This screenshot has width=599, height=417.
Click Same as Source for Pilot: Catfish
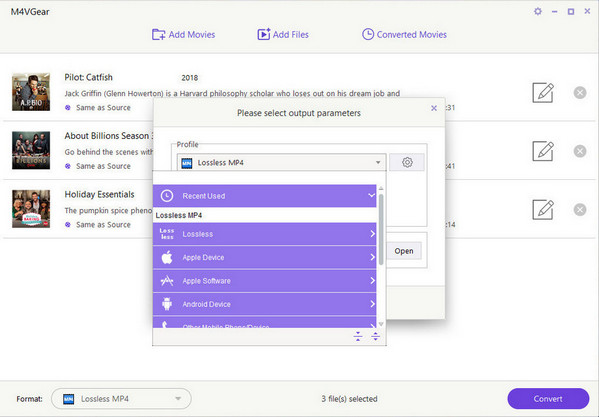pyautogui.click(x=103, y=108)
